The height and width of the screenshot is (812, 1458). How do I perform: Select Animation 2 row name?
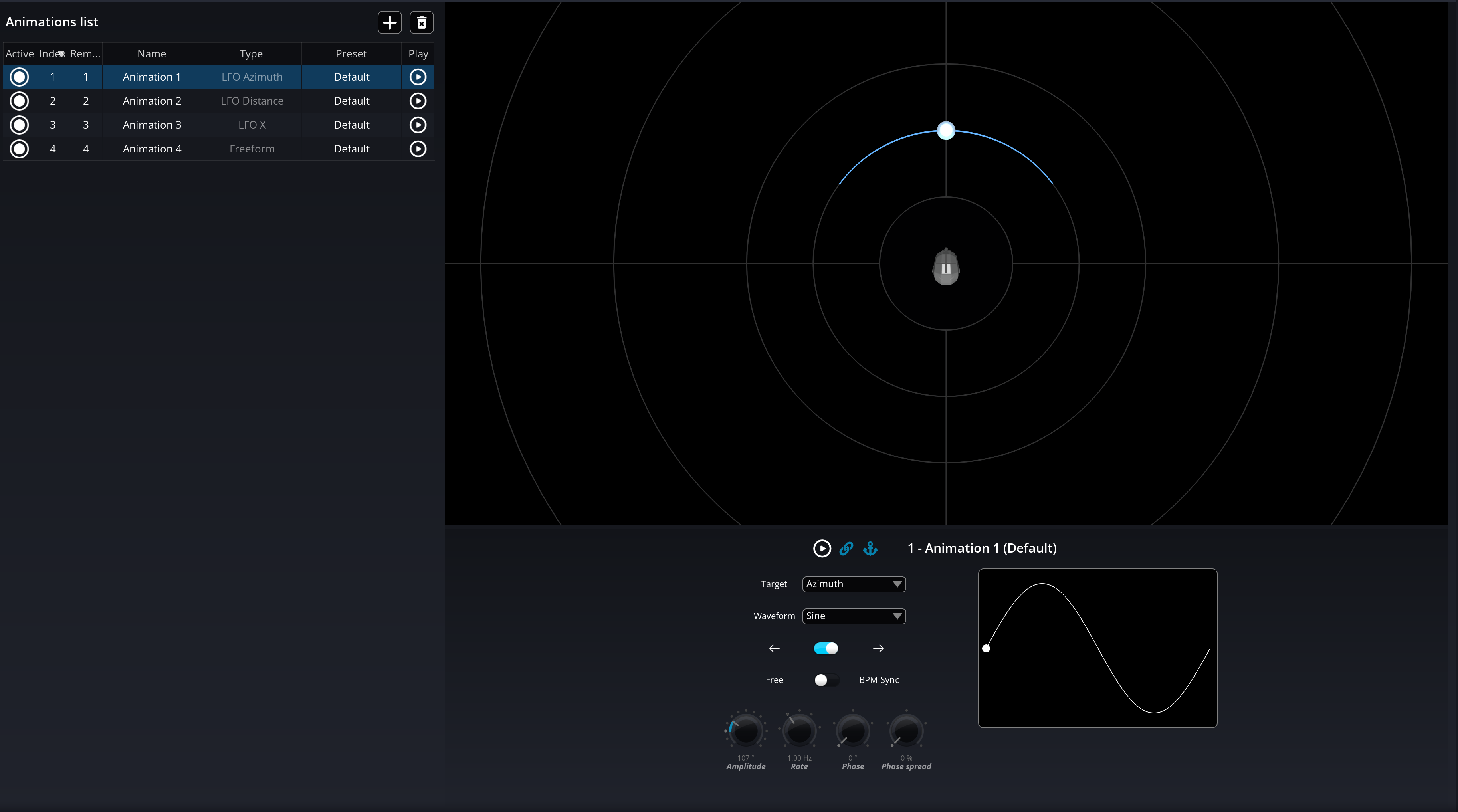152,101
